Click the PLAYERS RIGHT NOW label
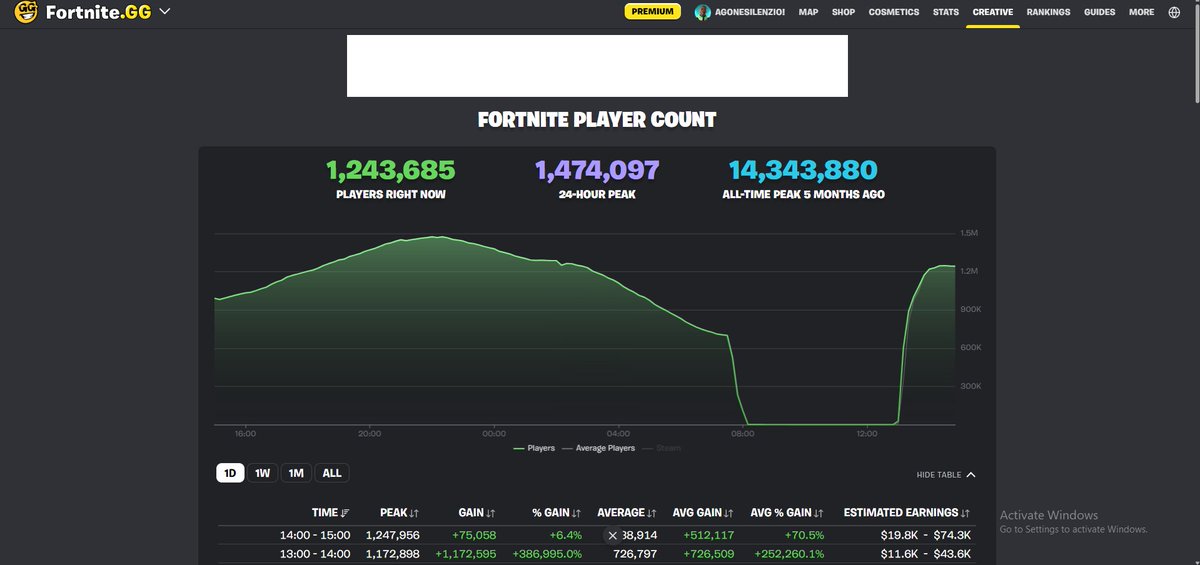The width and height of the screenshot is (1200, 565). [x=391, y=194]
